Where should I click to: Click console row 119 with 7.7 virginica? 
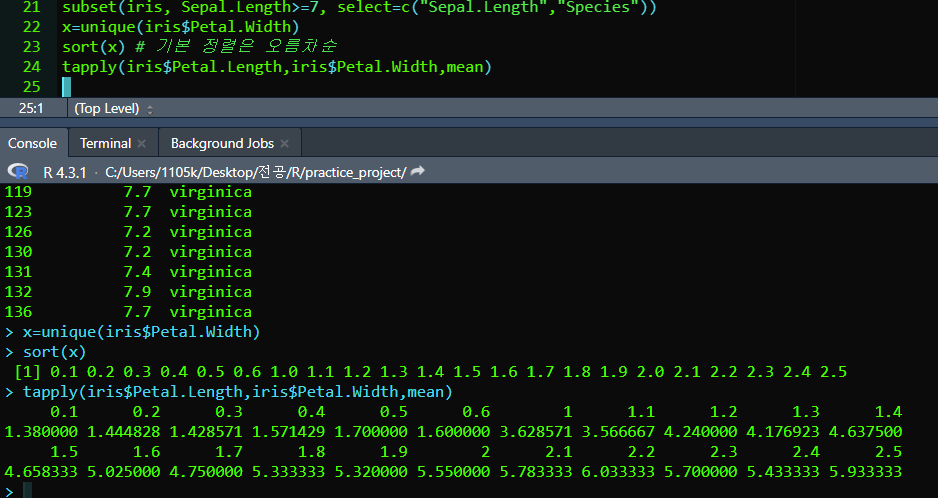tap(128, 192)
